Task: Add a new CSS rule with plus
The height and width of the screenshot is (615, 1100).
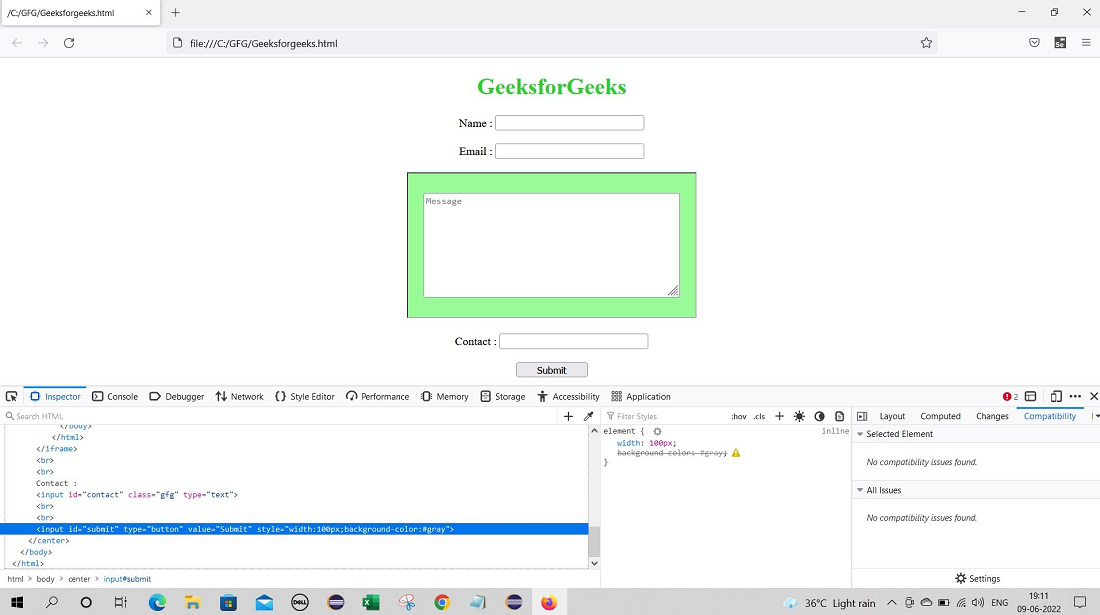Action: [x=779, y=416]
